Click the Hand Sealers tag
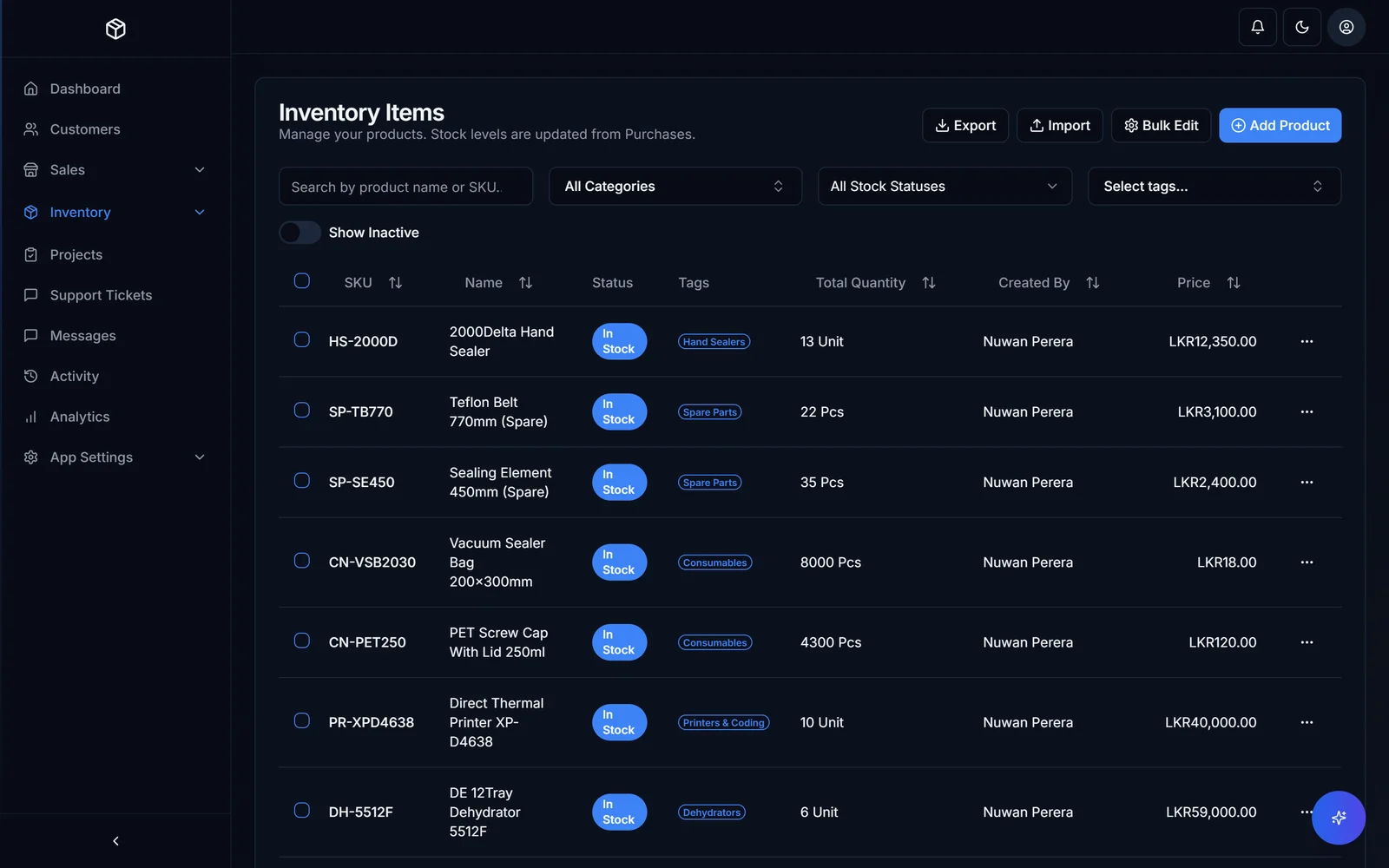 (714, 342)
